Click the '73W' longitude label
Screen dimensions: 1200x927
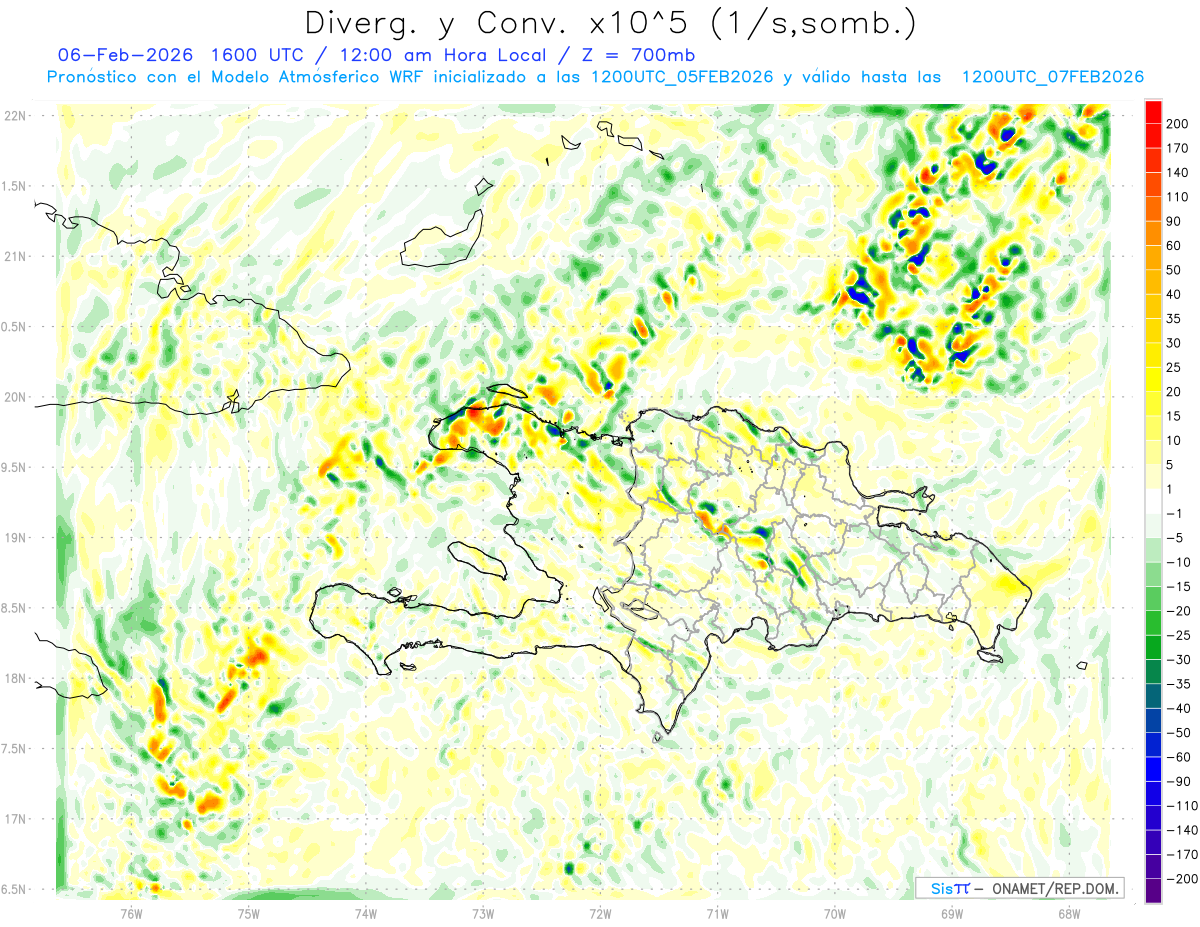click(x=482, y=913)
